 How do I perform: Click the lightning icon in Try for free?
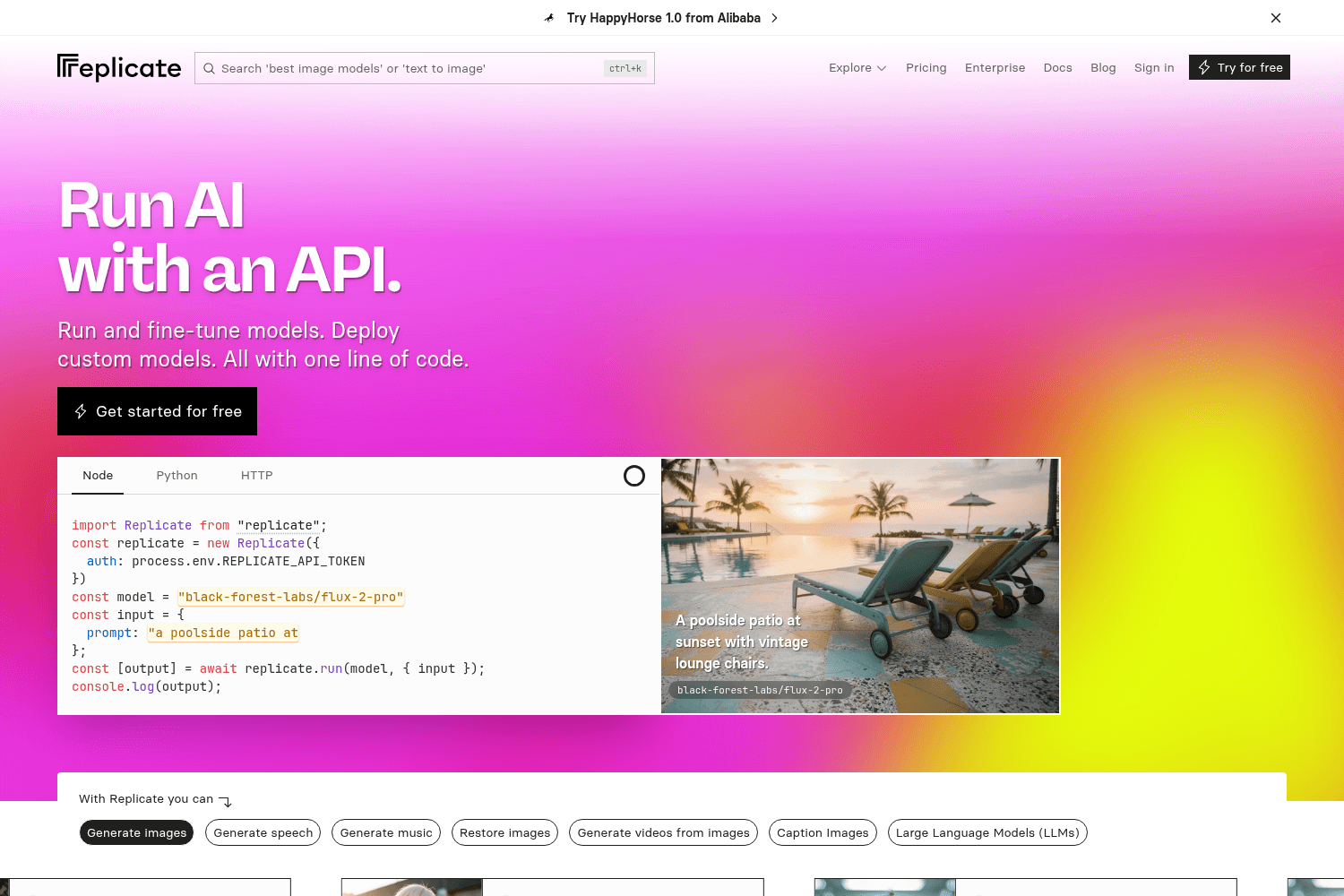(1204, 67)
